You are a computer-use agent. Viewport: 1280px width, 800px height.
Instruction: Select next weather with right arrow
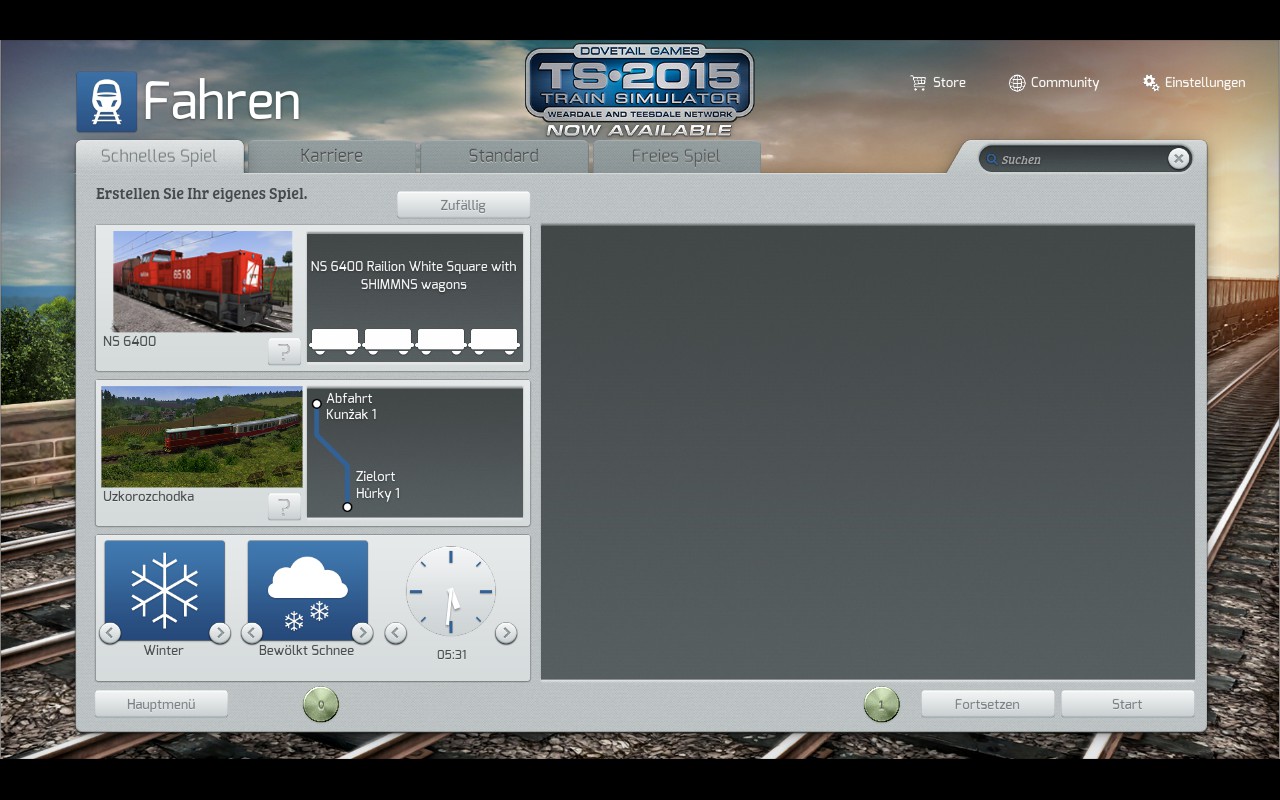pyautogui.click(x=363, y=633)
